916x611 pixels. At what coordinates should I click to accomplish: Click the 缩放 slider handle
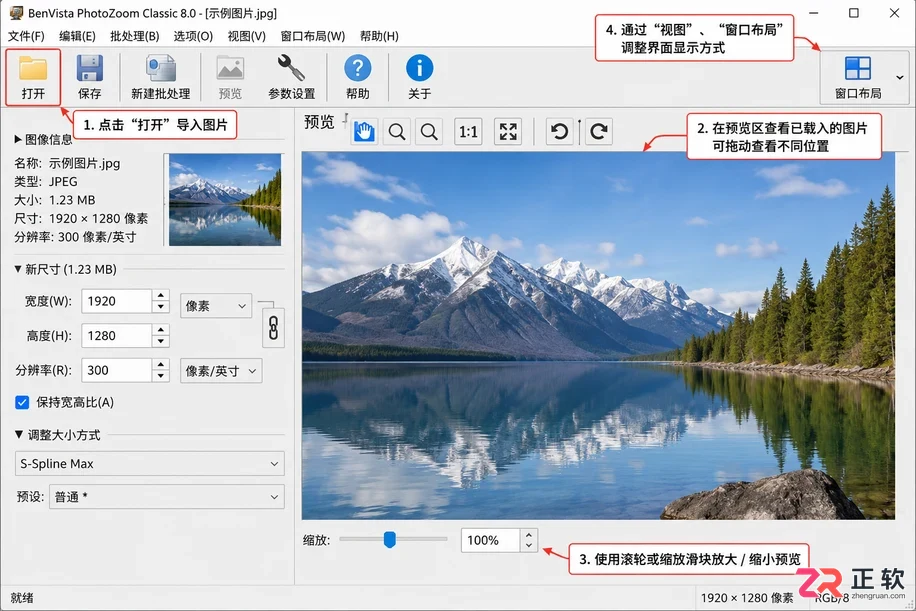(390, 539)
